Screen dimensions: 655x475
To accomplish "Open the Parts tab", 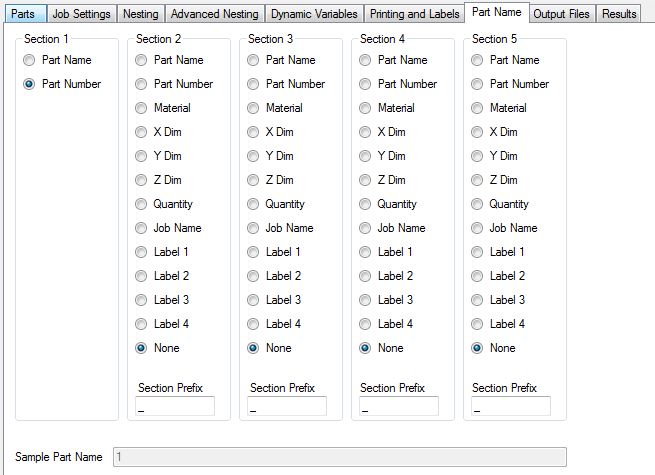I will (x=23, y=14).
